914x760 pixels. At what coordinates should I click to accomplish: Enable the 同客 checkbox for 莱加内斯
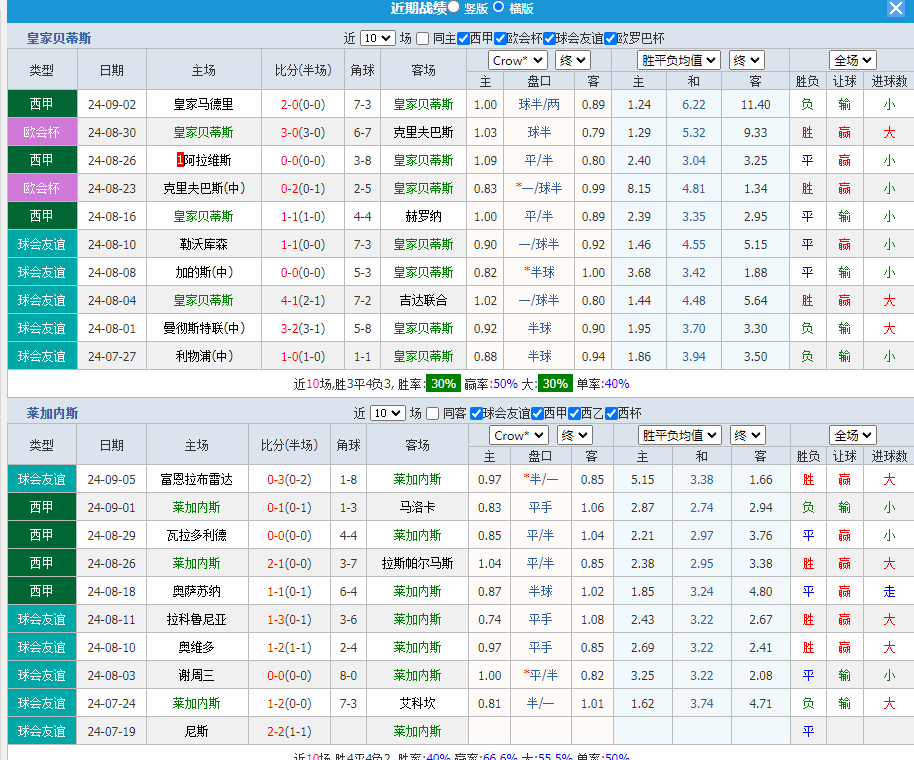[431, 411]
